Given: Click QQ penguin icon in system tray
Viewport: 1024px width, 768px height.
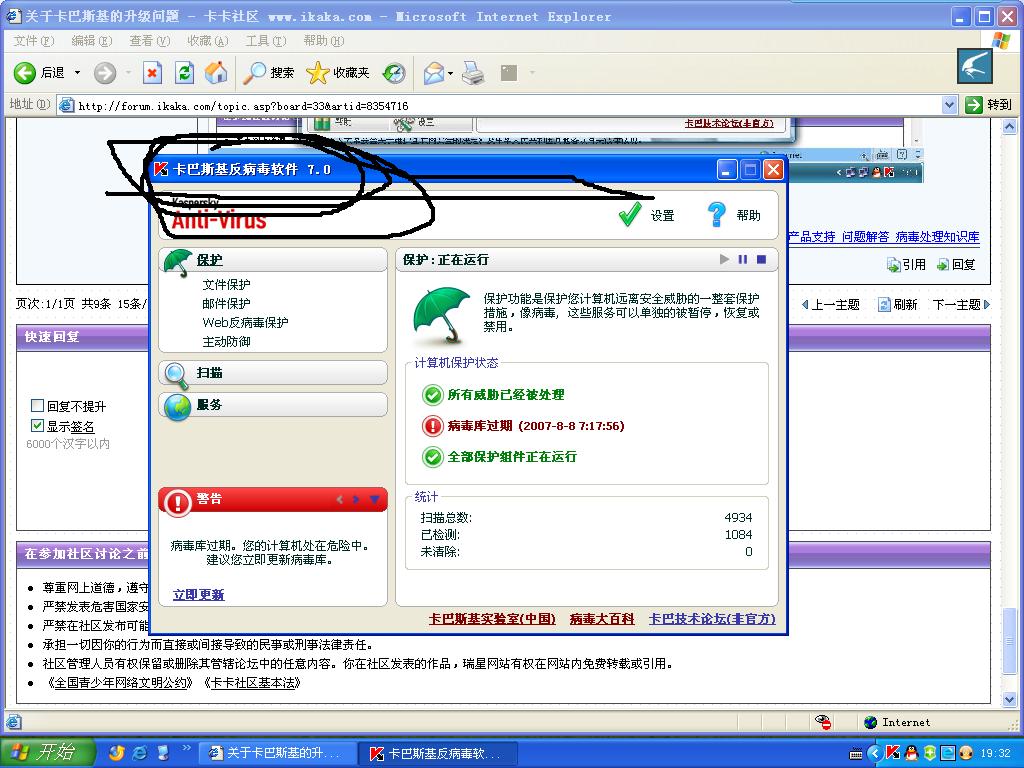Looking at the screenshot, I should coord(911,753).
